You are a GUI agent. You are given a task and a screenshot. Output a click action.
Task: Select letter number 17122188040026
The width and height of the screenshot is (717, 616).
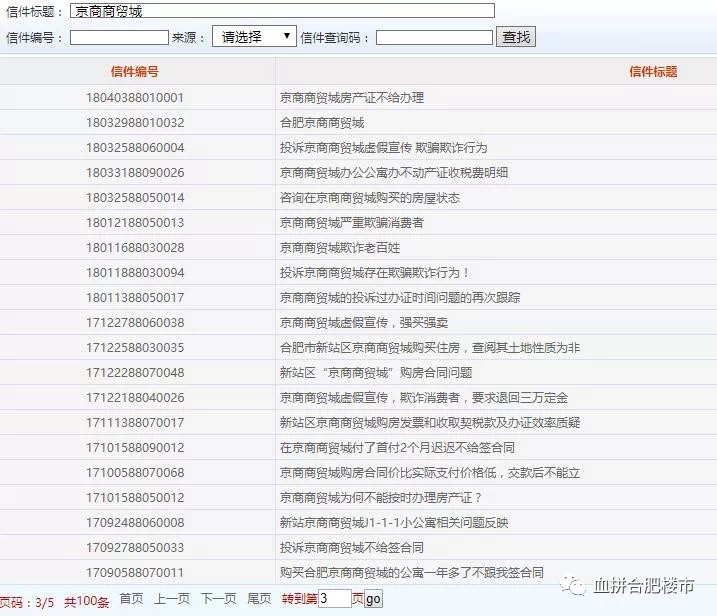pos(135,397)
